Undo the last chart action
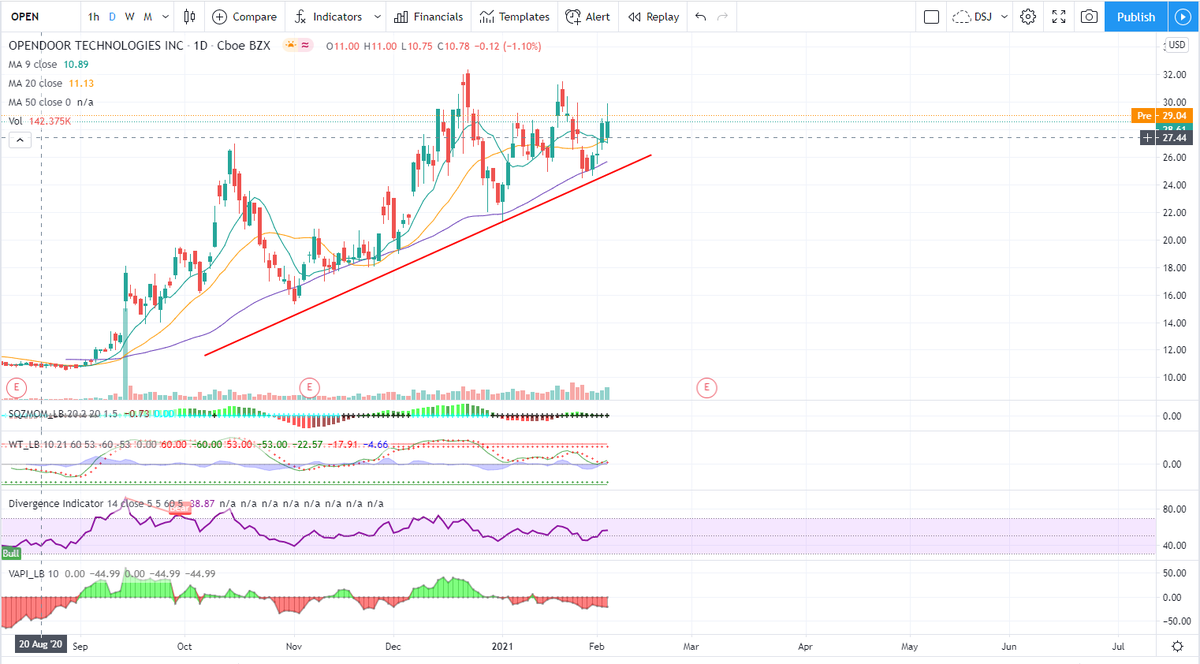Viewport: 1200px width, 664px height. tap(700, 17)
